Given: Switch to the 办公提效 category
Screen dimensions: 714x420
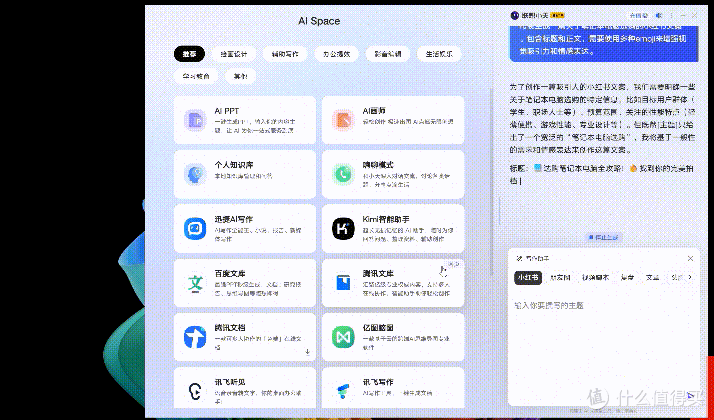Looking at the screenshot, I should [x=337, y=54].
